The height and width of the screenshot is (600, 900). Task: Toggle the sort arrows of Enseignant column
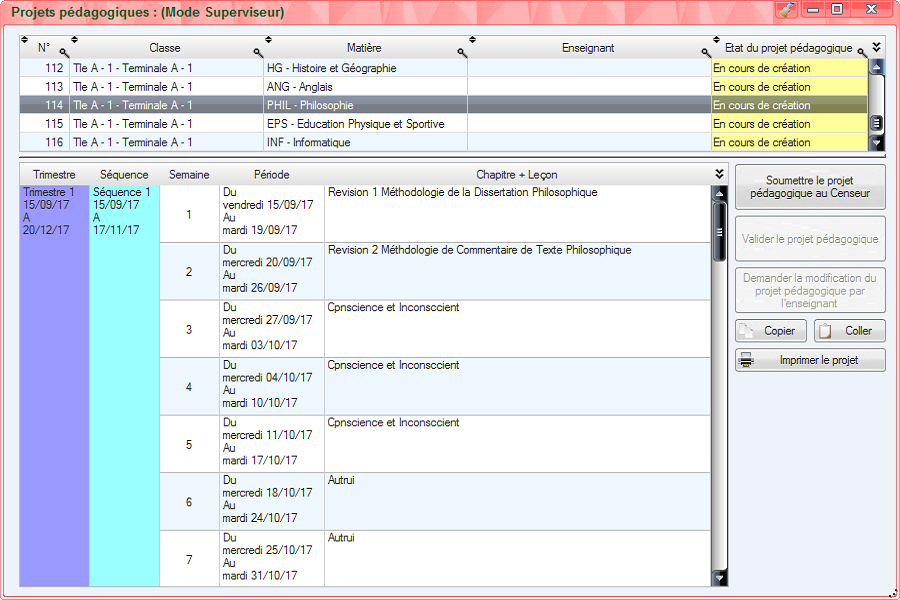pyautogui.click(x=472, y=40)
